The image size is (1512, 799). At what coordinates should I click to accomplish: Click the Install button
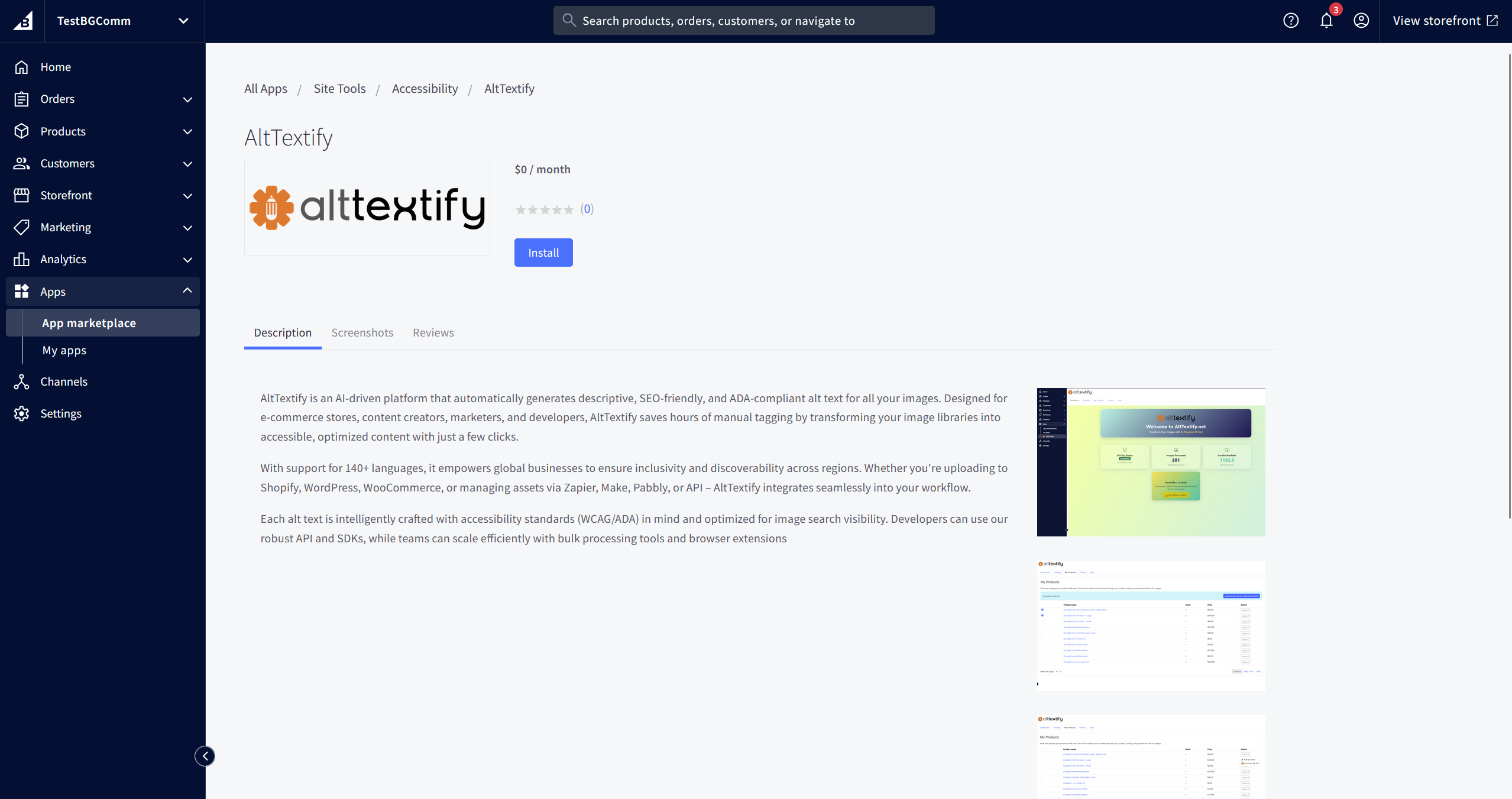point(543,253)
